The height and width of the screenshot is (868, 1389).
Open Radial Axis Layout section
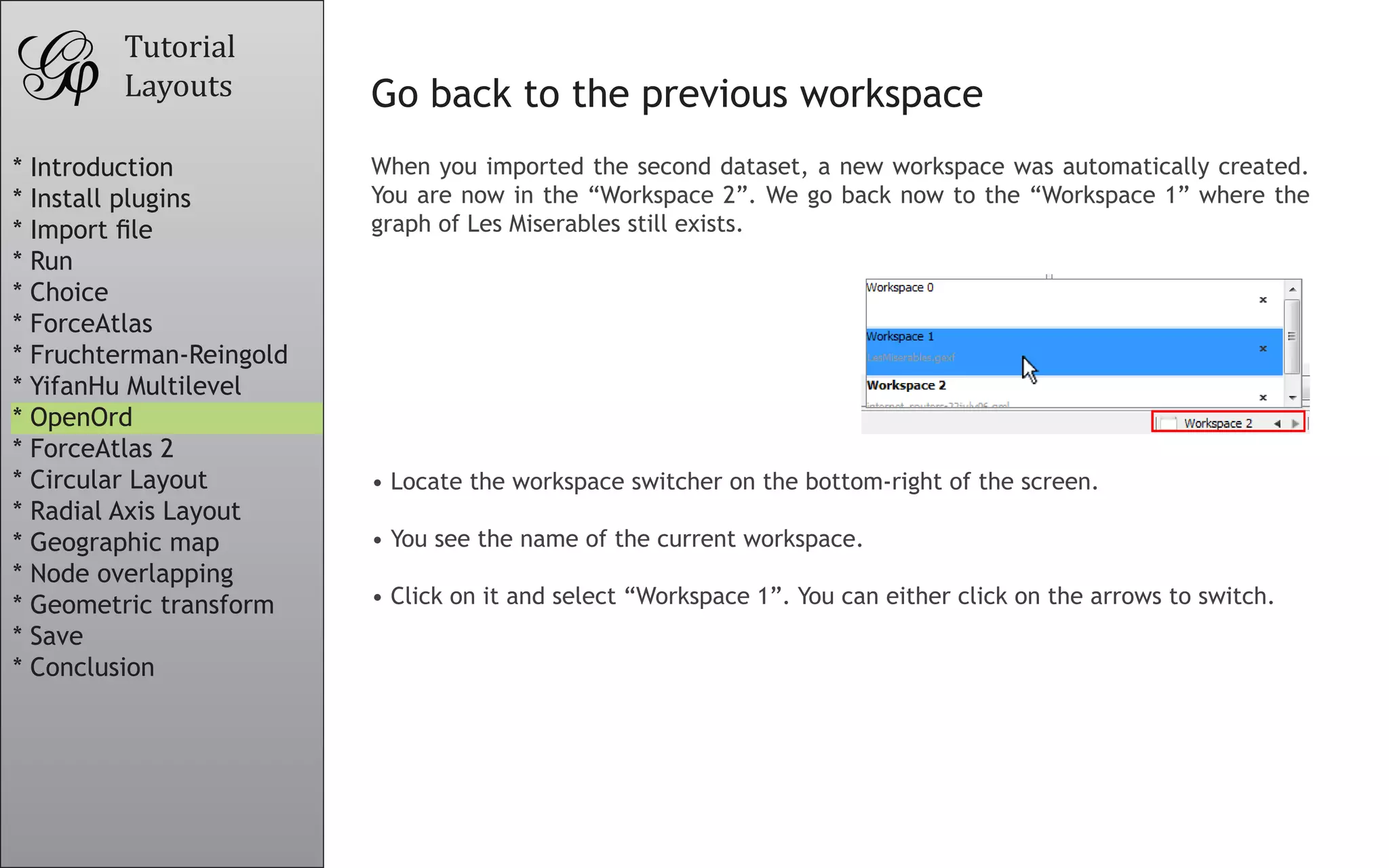[127, 511]
